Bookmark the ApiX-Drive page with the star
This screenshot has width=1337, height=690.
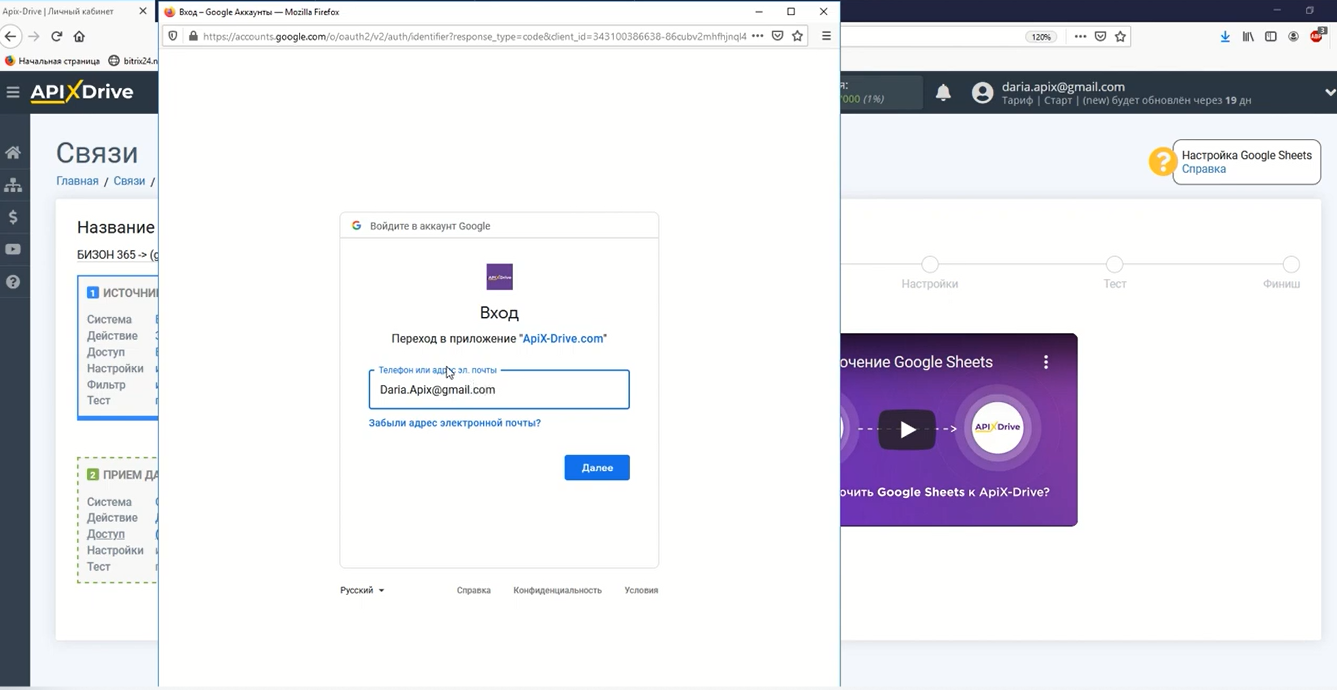(1121, 37)
